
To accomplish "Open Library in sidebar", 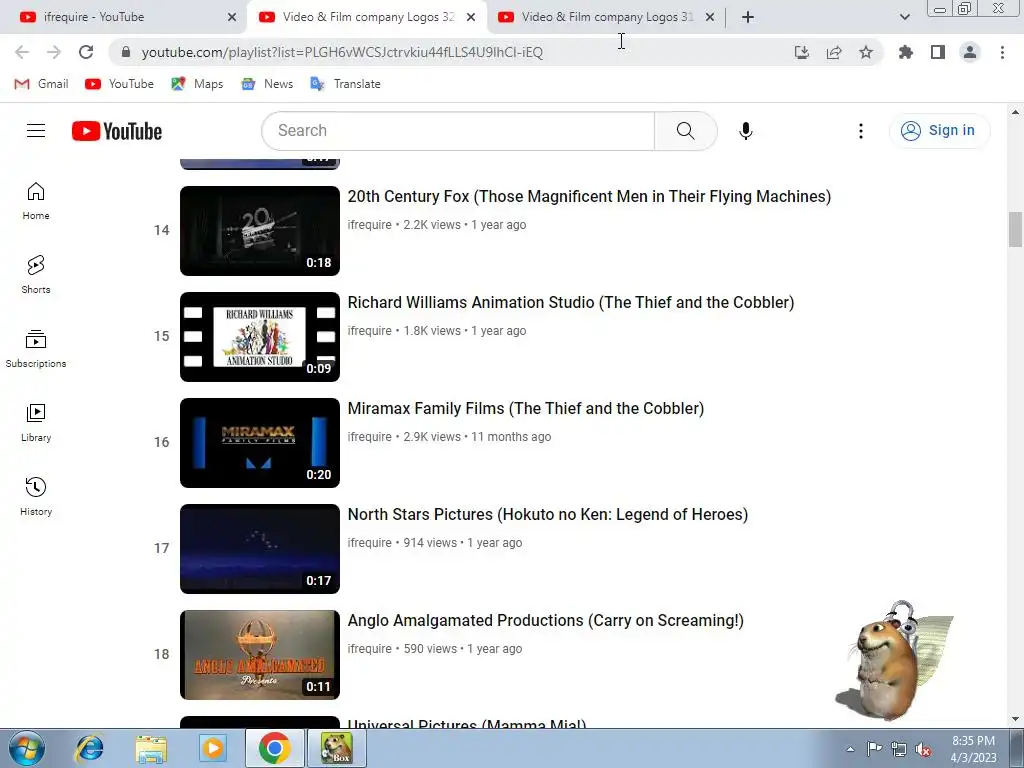I will click(x=36, y=423).
